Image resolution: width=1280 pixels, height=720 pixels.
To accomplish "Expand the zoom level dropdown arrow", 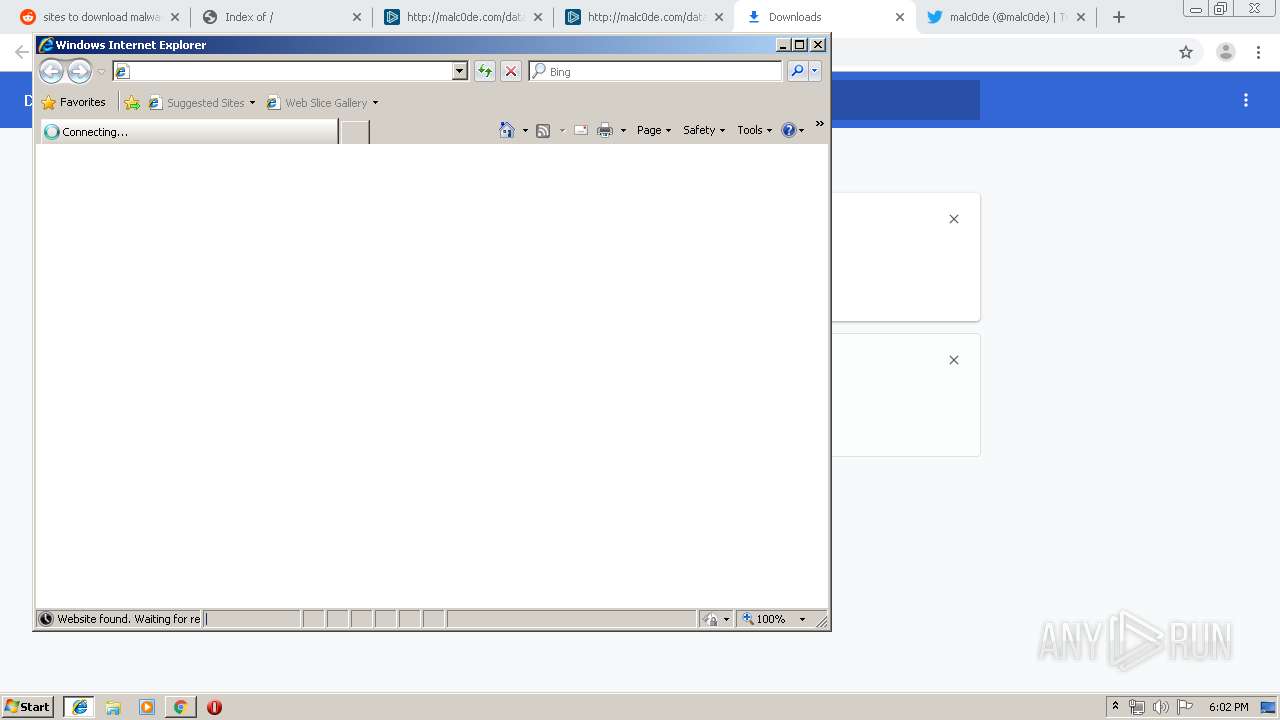I will (802, 619).
